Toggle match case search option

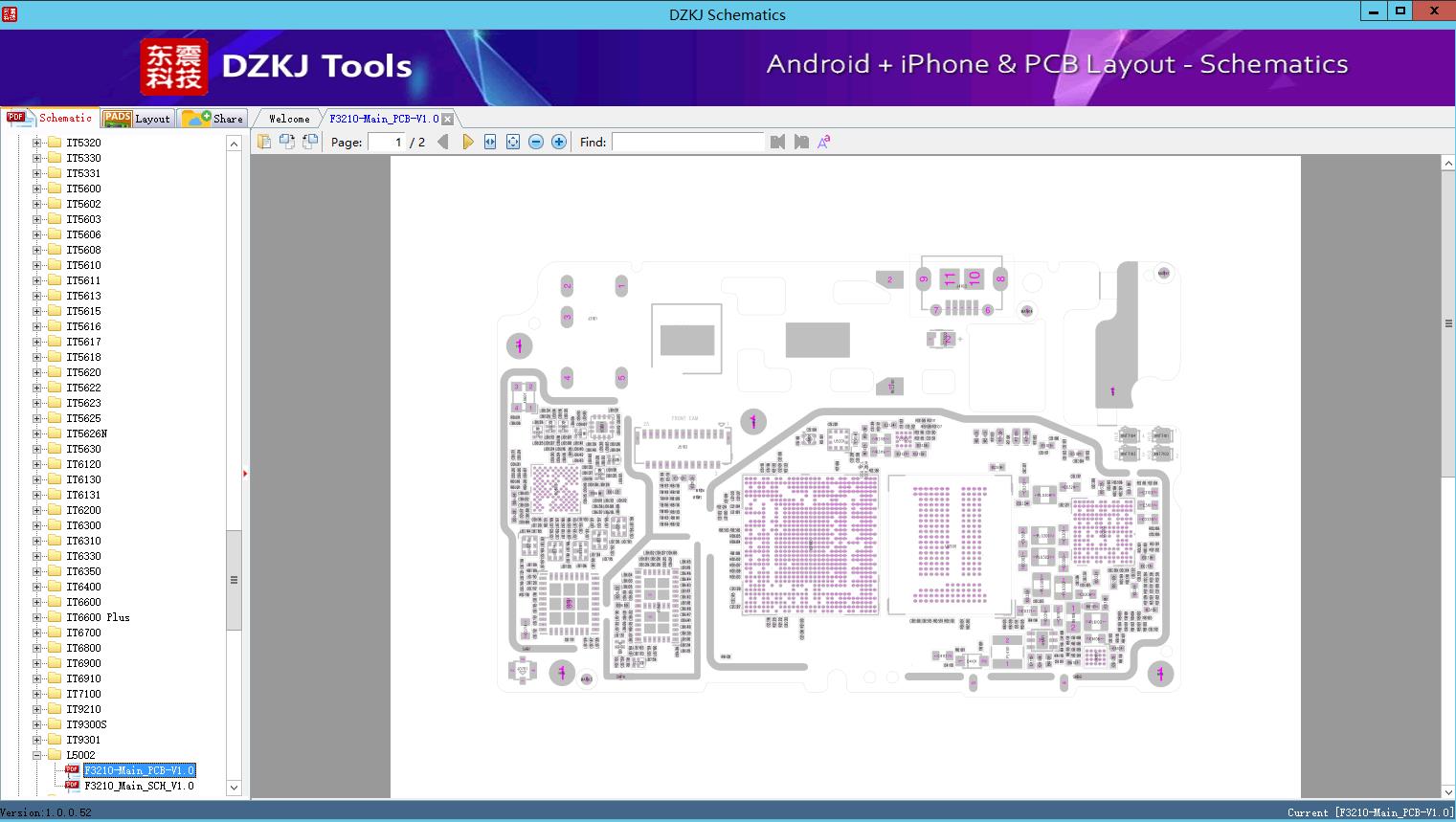click(x=823, y=142)
